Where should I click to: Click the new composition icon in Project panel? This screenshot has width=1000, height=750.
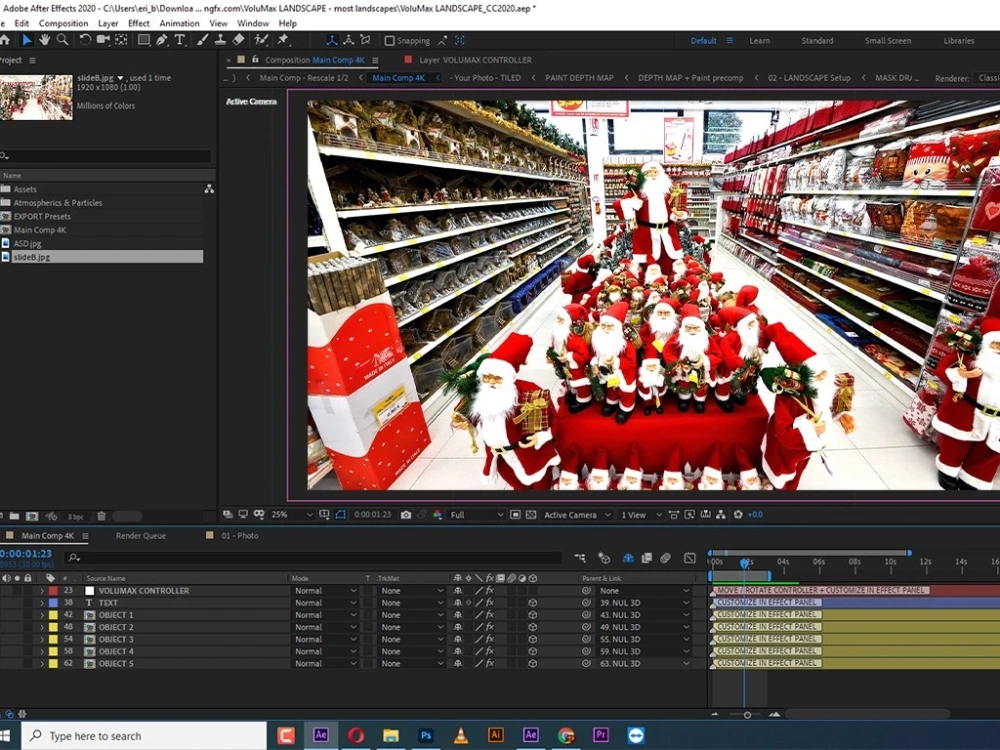[32, 516]
